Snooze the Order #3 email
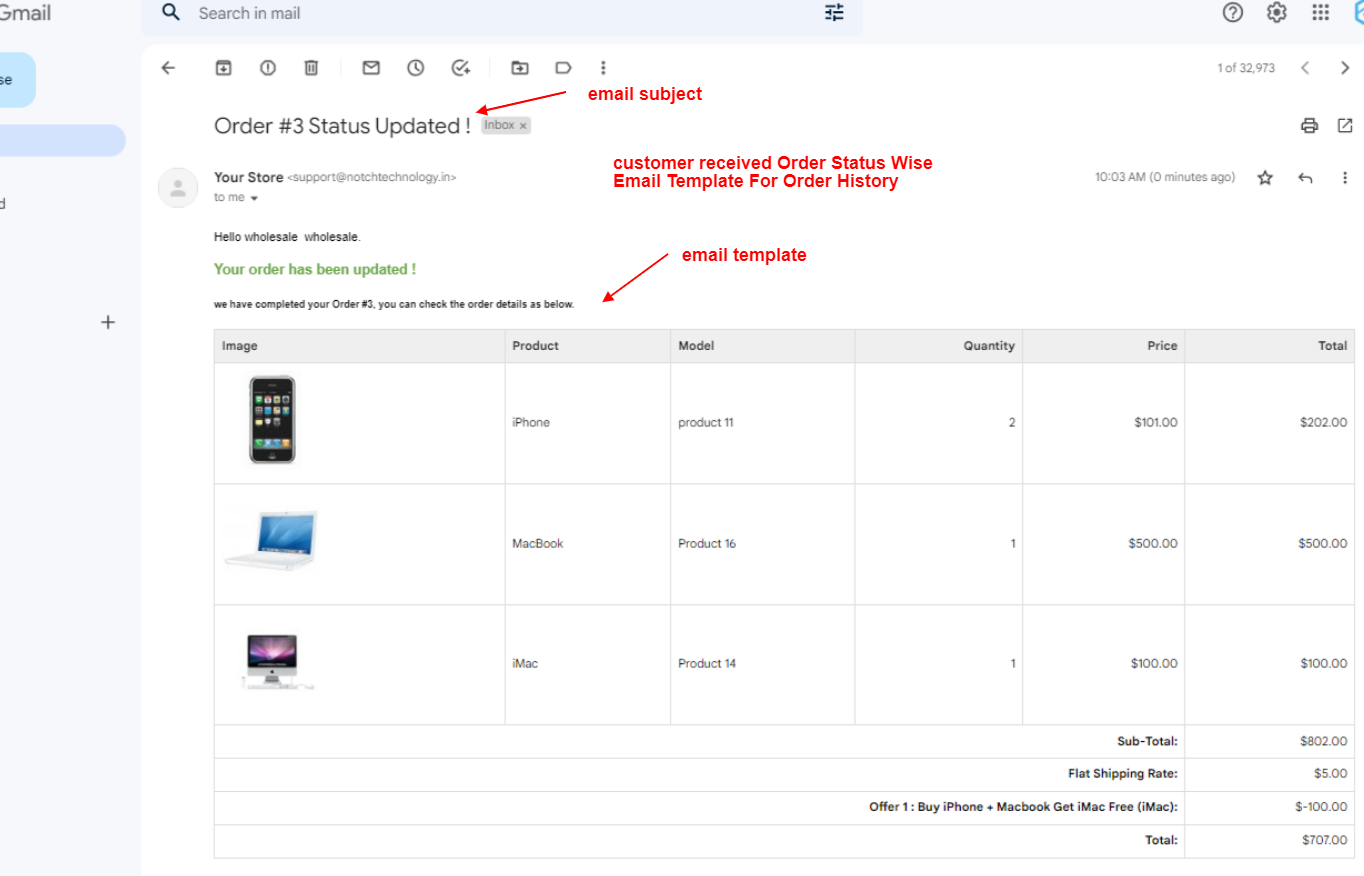1364x876 pixels. [416, 67]
